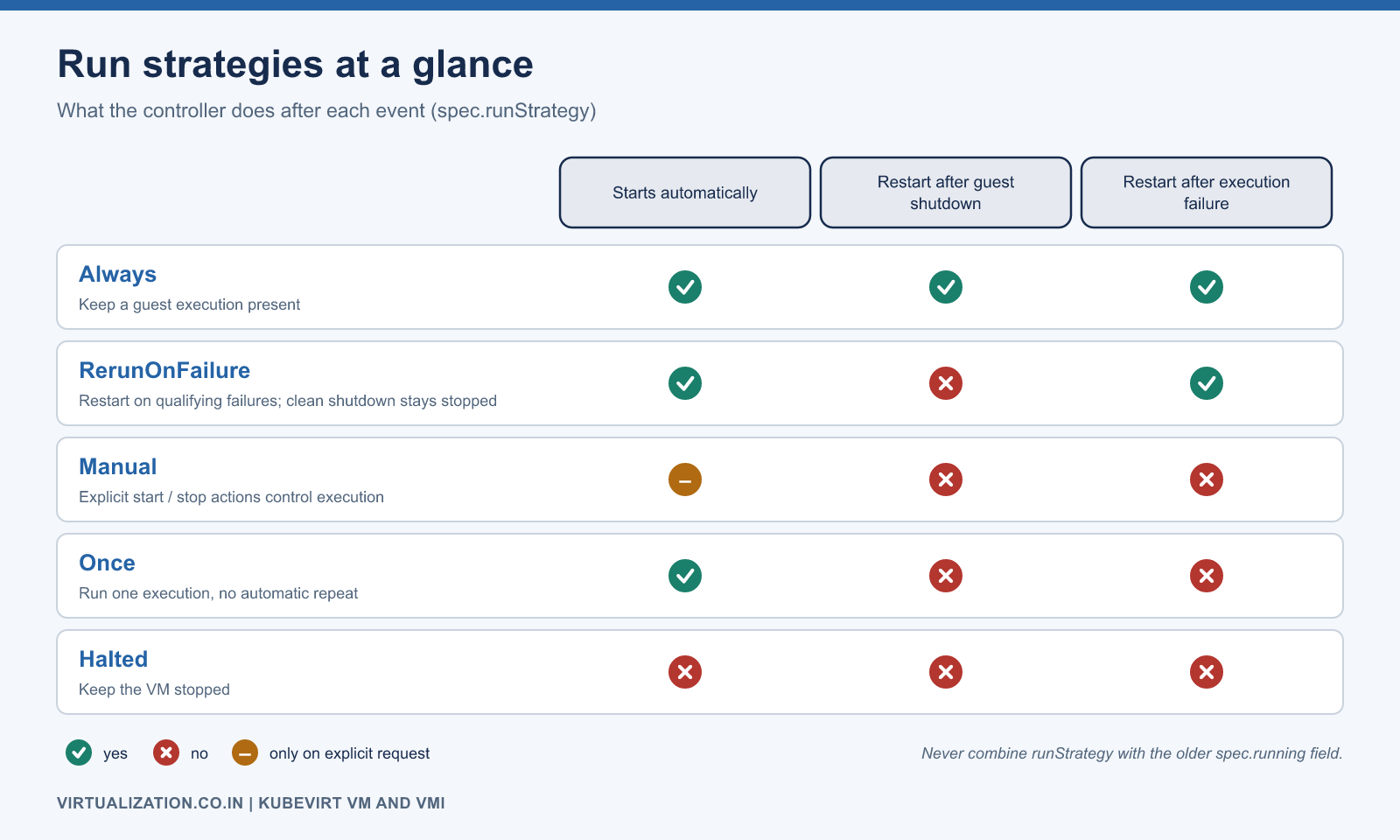Select the Restart after execution failure header
The height and width of the screenshot is (840, 1400).
pos(1207,192)
